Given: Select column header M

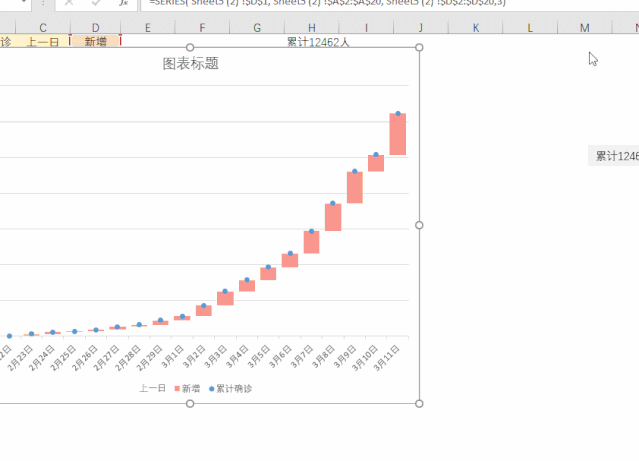Looking at the screenshot, I should [584, 26].
